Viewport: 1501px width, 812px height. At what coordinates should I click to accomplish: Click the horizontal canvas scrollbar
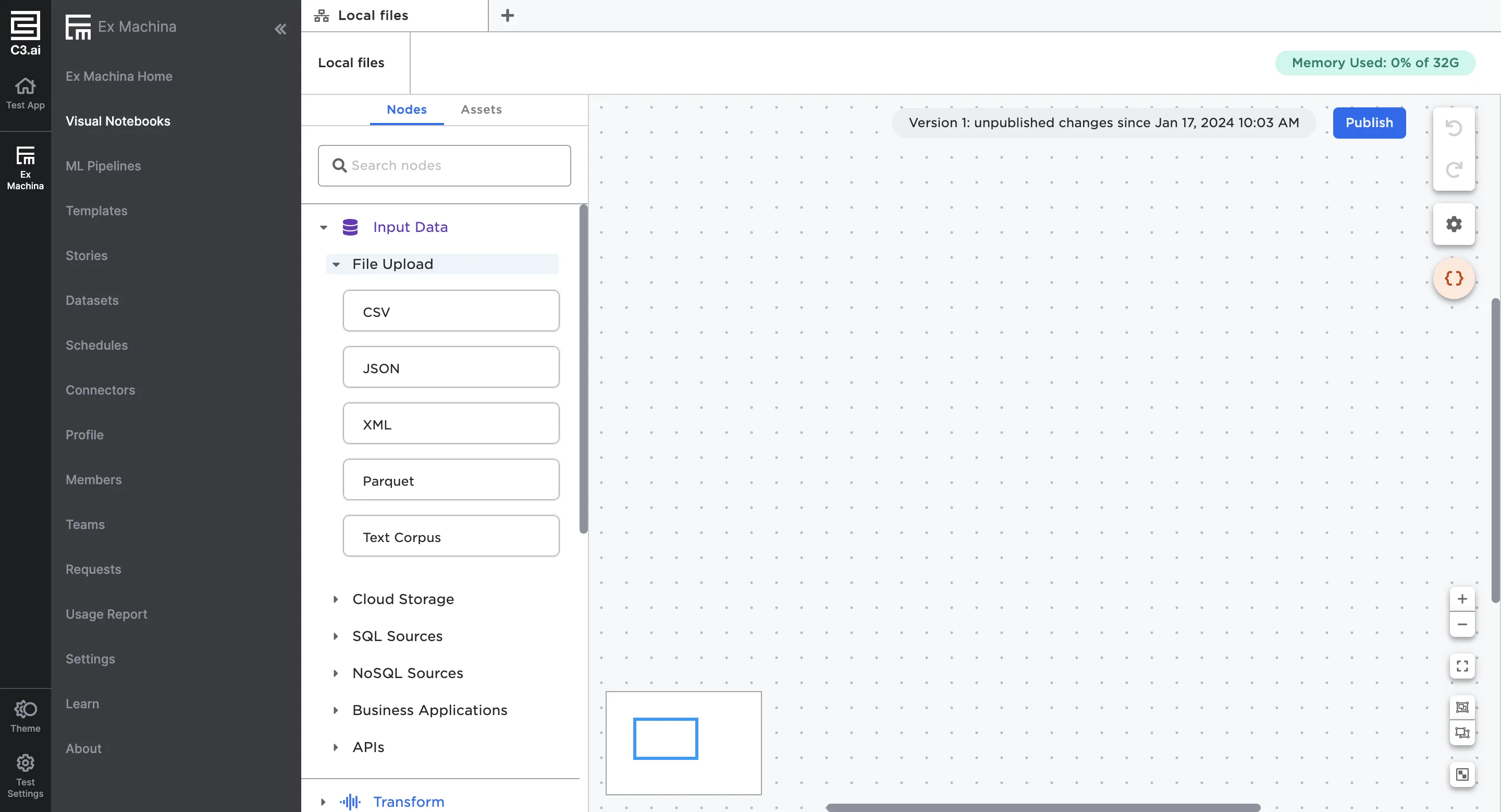(1042, 807)
